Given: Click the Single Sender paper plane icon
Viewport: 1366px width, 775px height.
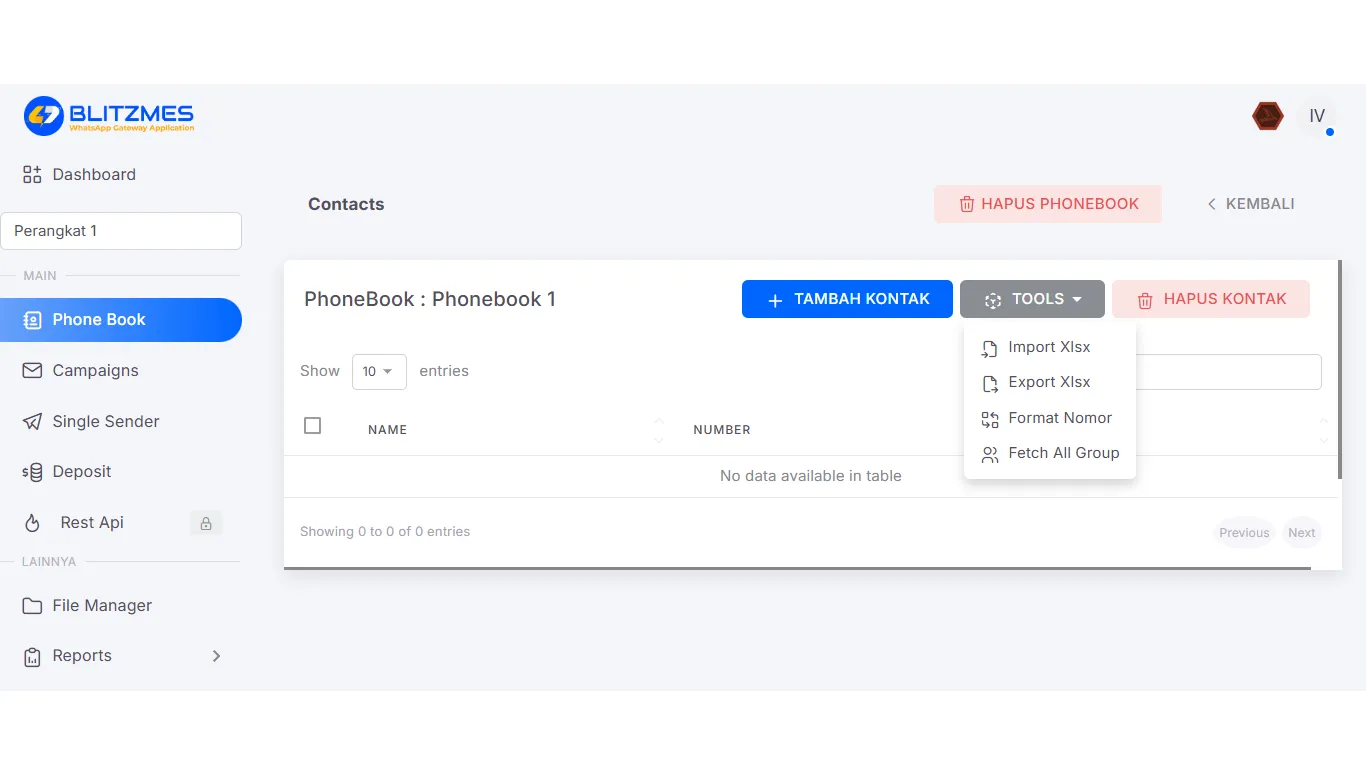Looking at the screenshot, I should pyautogui.click(x=32, y=422).
